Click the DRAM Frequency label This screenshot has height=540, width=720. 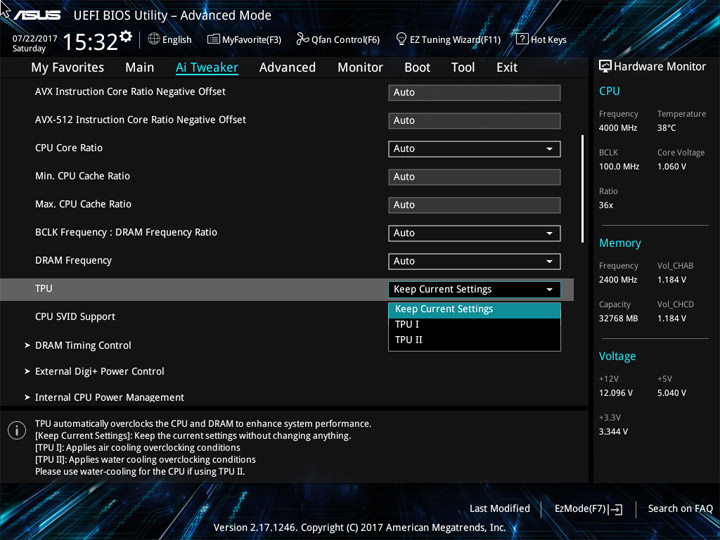coord(73,260)
